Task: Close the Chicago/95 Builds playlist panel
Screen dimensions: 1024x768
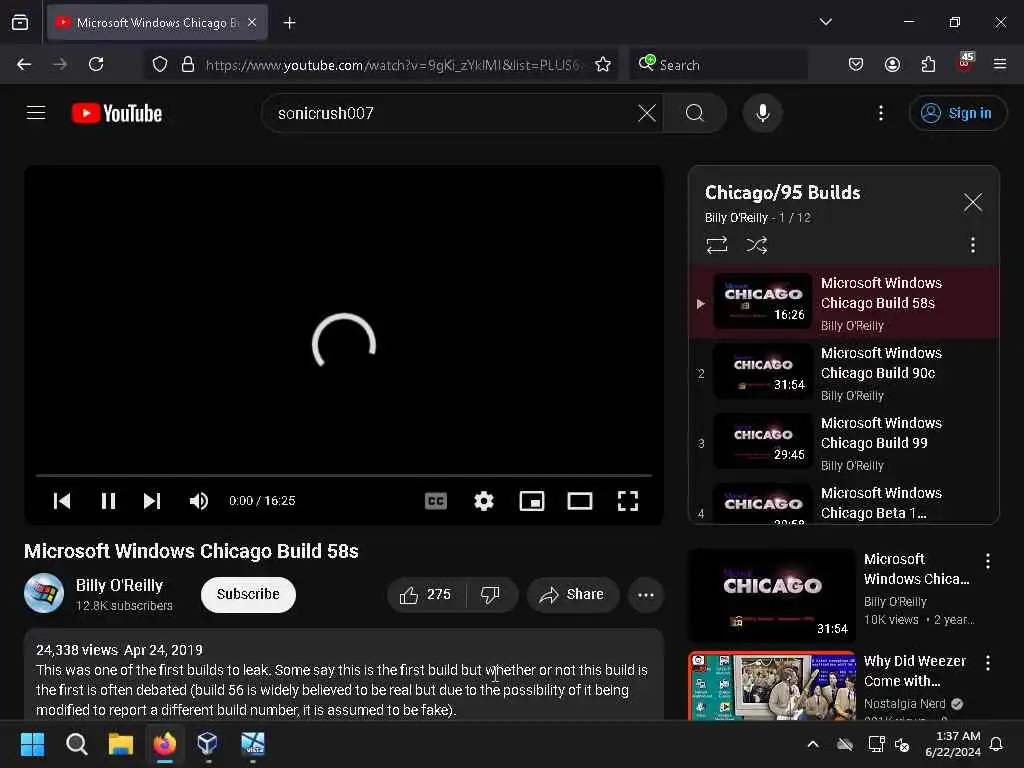Action: click(973, 202)
